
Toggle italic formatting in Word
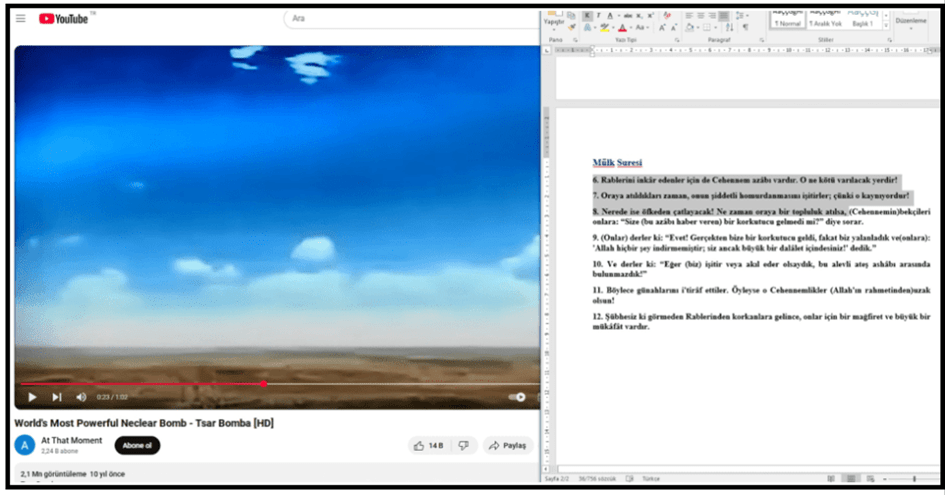[599, 16]
